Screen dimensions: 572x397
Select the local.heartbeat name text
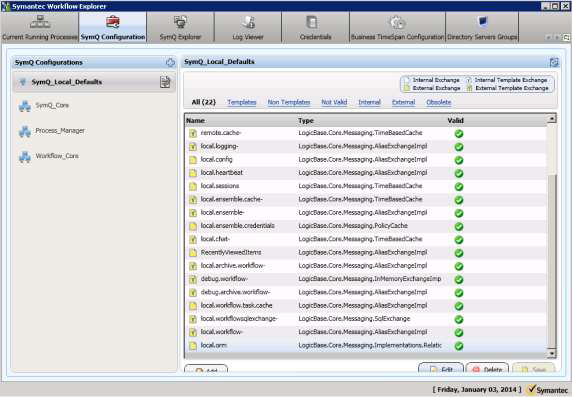(x=222, y=173)
